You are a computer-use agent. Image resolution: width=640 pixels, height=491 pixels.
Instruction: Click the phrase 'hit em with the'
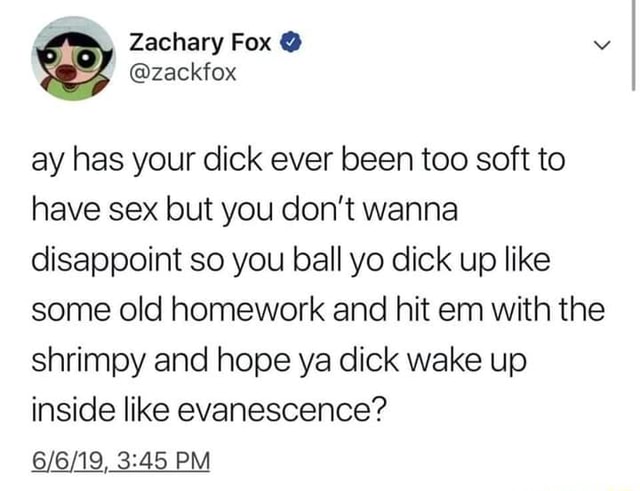501,310
